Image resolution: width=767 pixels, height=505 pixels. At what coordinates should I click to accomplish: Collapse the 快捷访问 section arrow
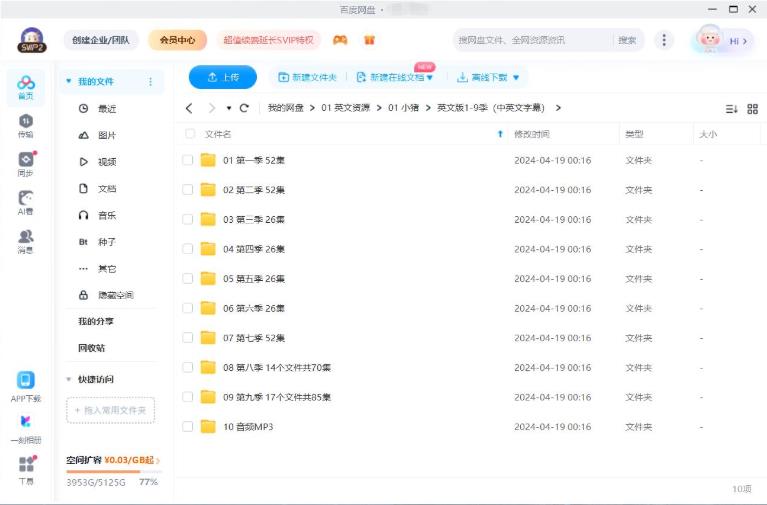click(68, 379)
